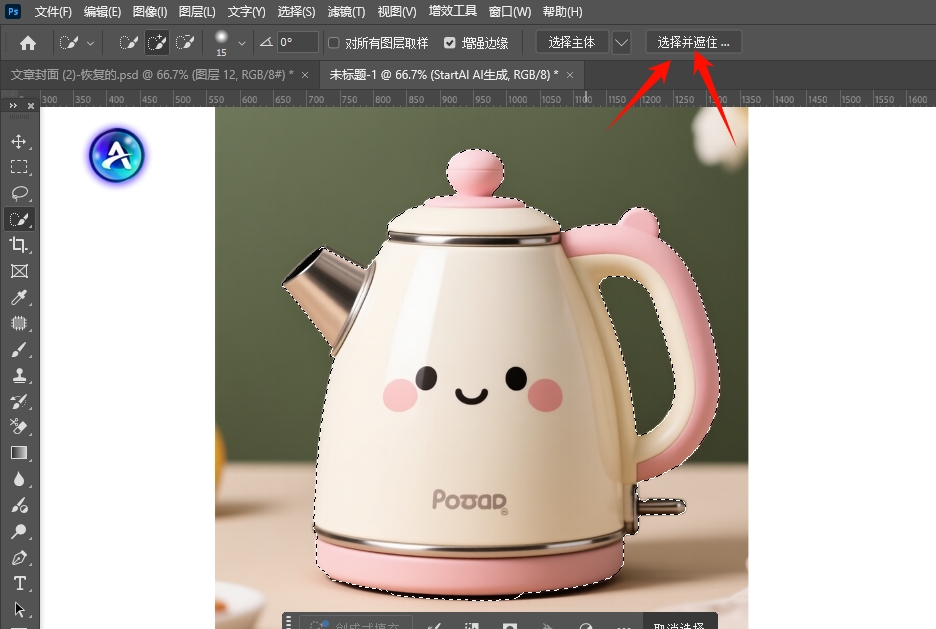Open the brush size picker dropdown
The image size is (936, 629).
(241, 43)
